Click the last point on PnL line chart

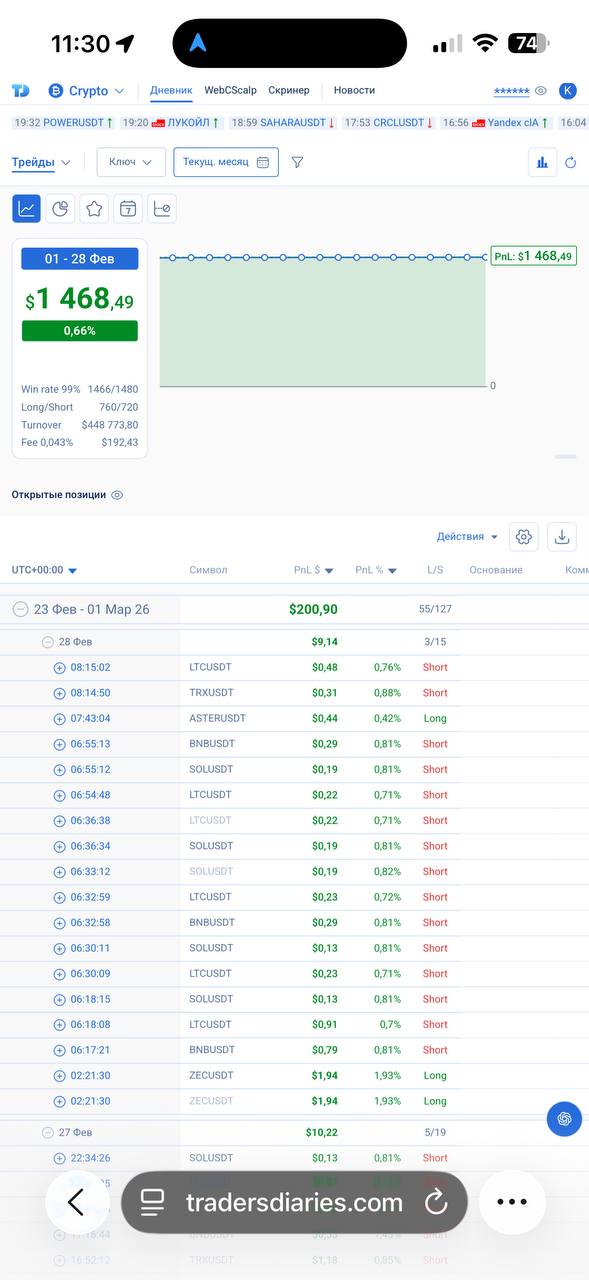coord(486,257)
